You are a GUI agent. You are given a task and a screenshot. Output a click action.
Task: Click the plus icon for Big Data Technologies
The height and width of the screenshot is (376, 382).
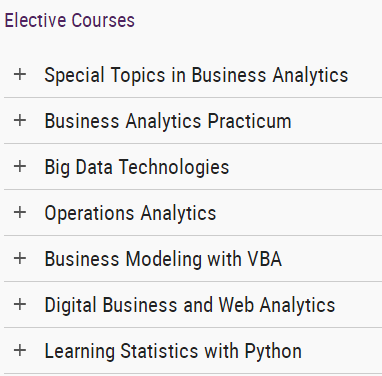pyautogui.click(x=20, y=166)
